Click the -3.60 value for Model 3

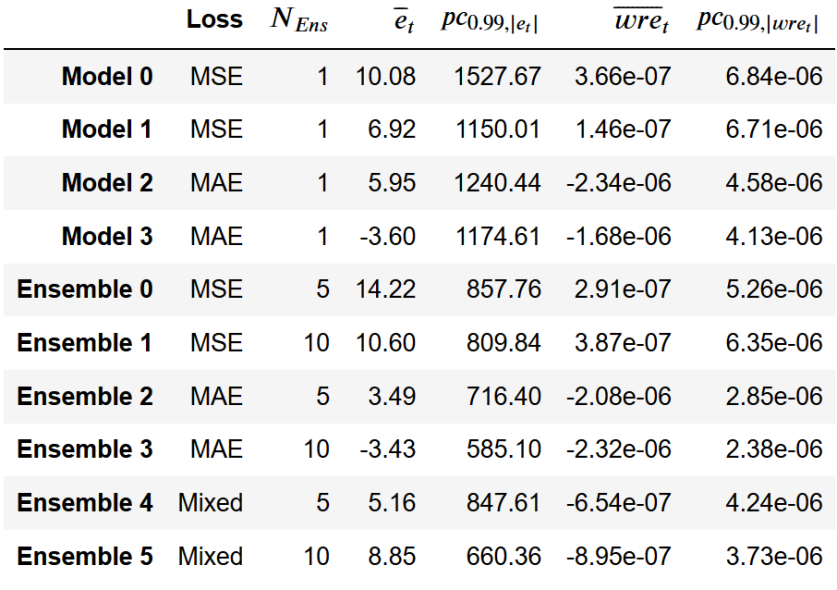[x=388, y=236]
